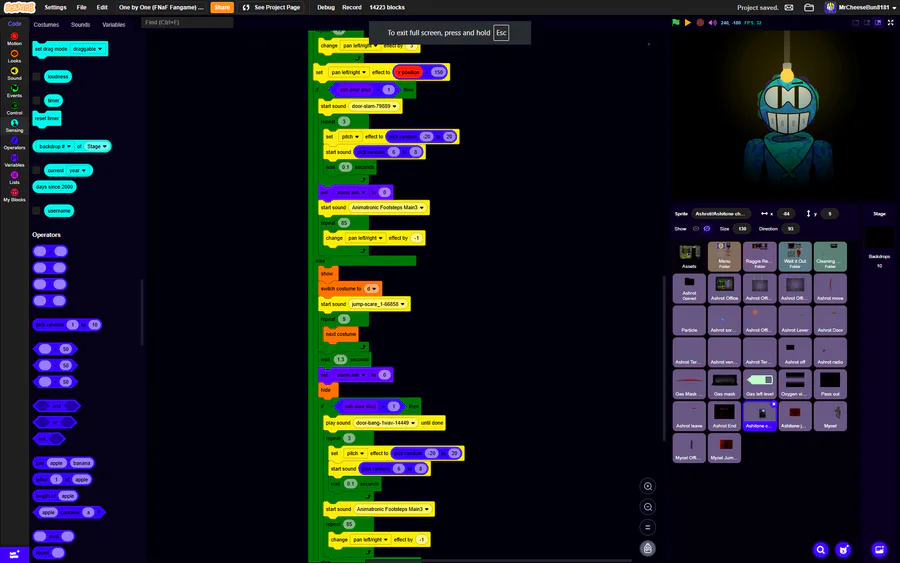900x563 pixels.
Task: Edit the project title field
Action: (x=161, y=7)
